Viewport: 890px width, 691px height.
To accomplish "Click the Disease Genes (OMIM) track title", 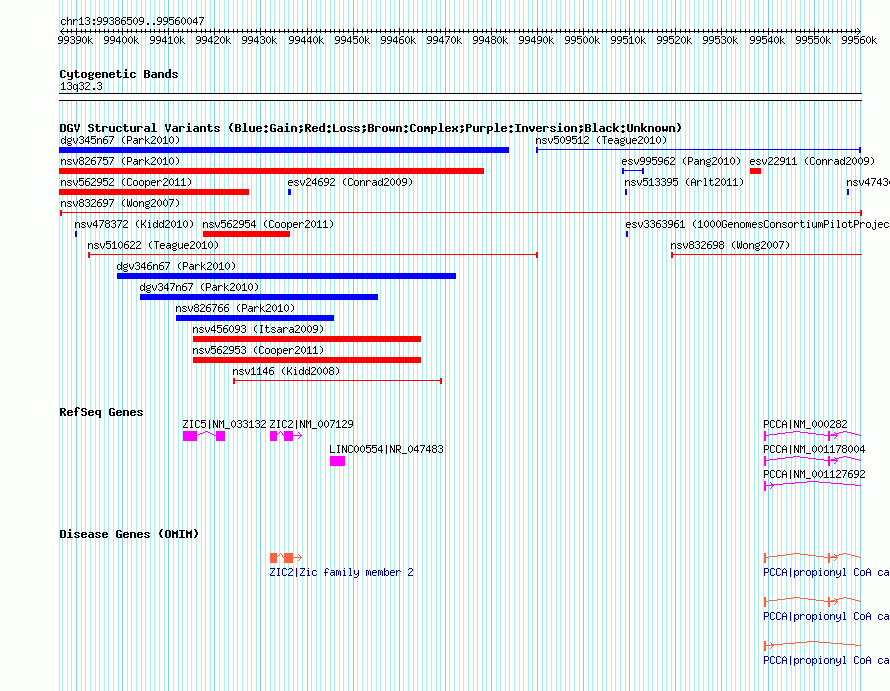I will pos(129,534).
